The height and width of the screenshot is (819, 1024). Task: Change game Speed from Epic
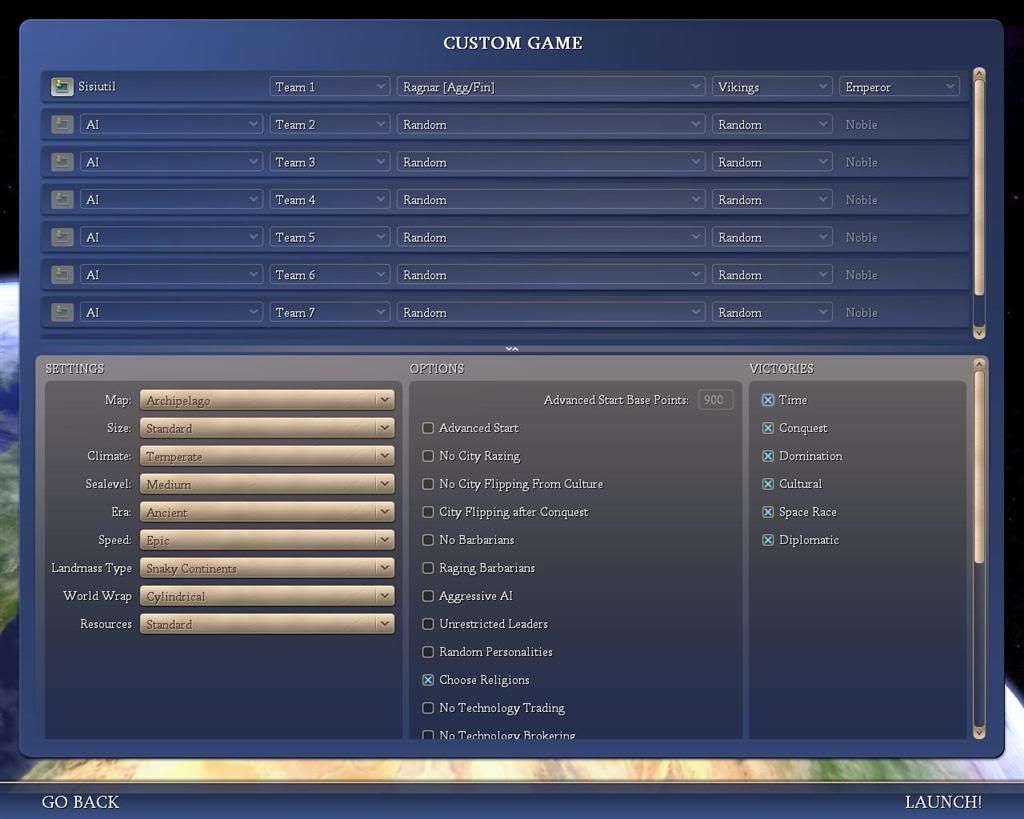[x=267, y=540]
